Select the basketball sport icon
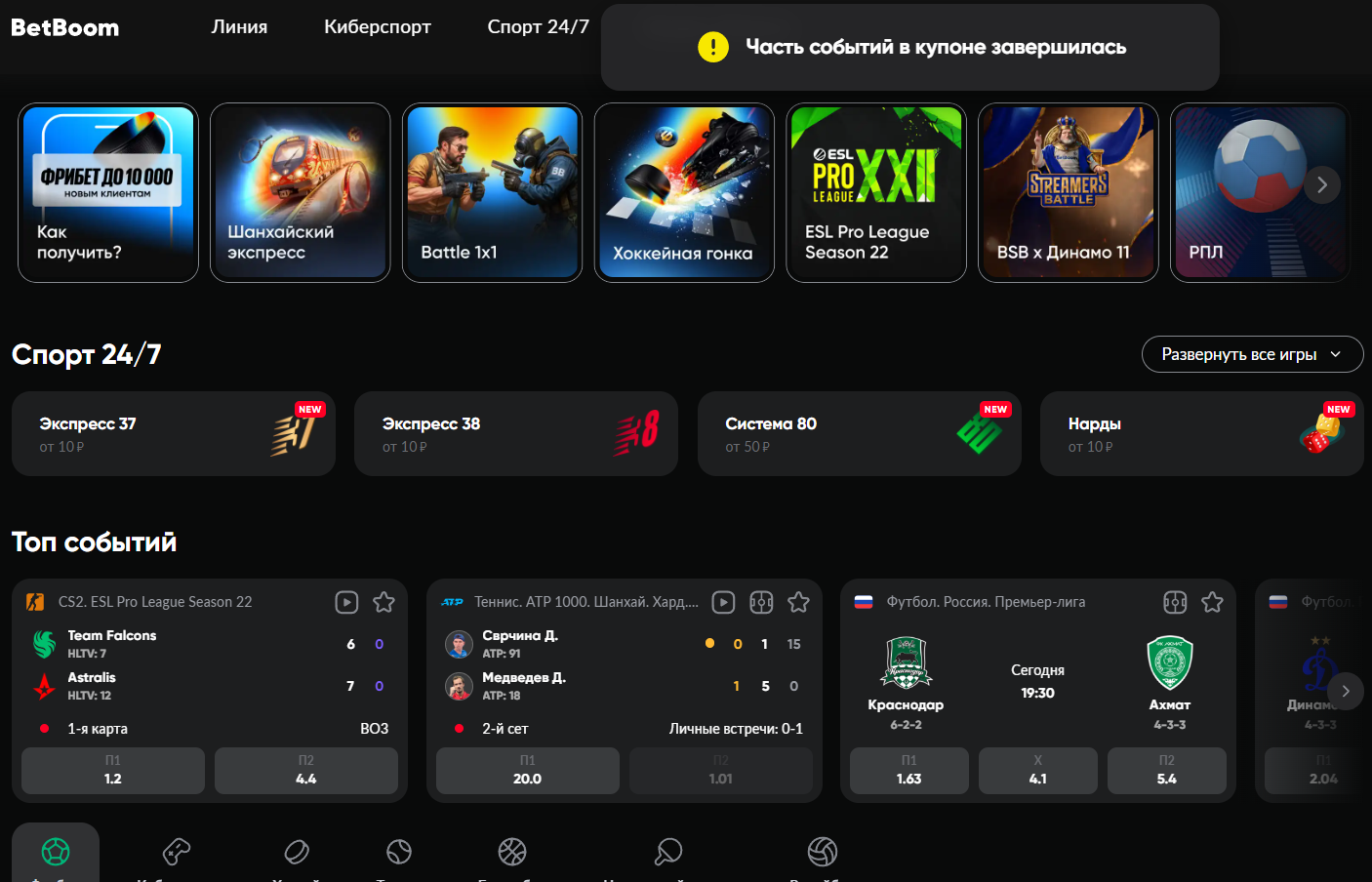 [512, 852]
